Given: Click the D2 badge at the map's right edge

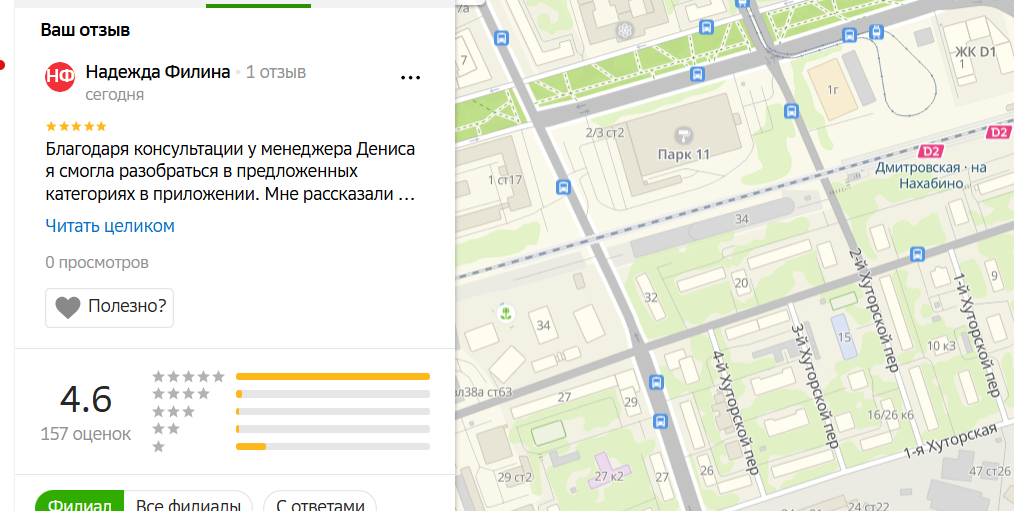Looking at the screenshot, I should pos(999,132).
